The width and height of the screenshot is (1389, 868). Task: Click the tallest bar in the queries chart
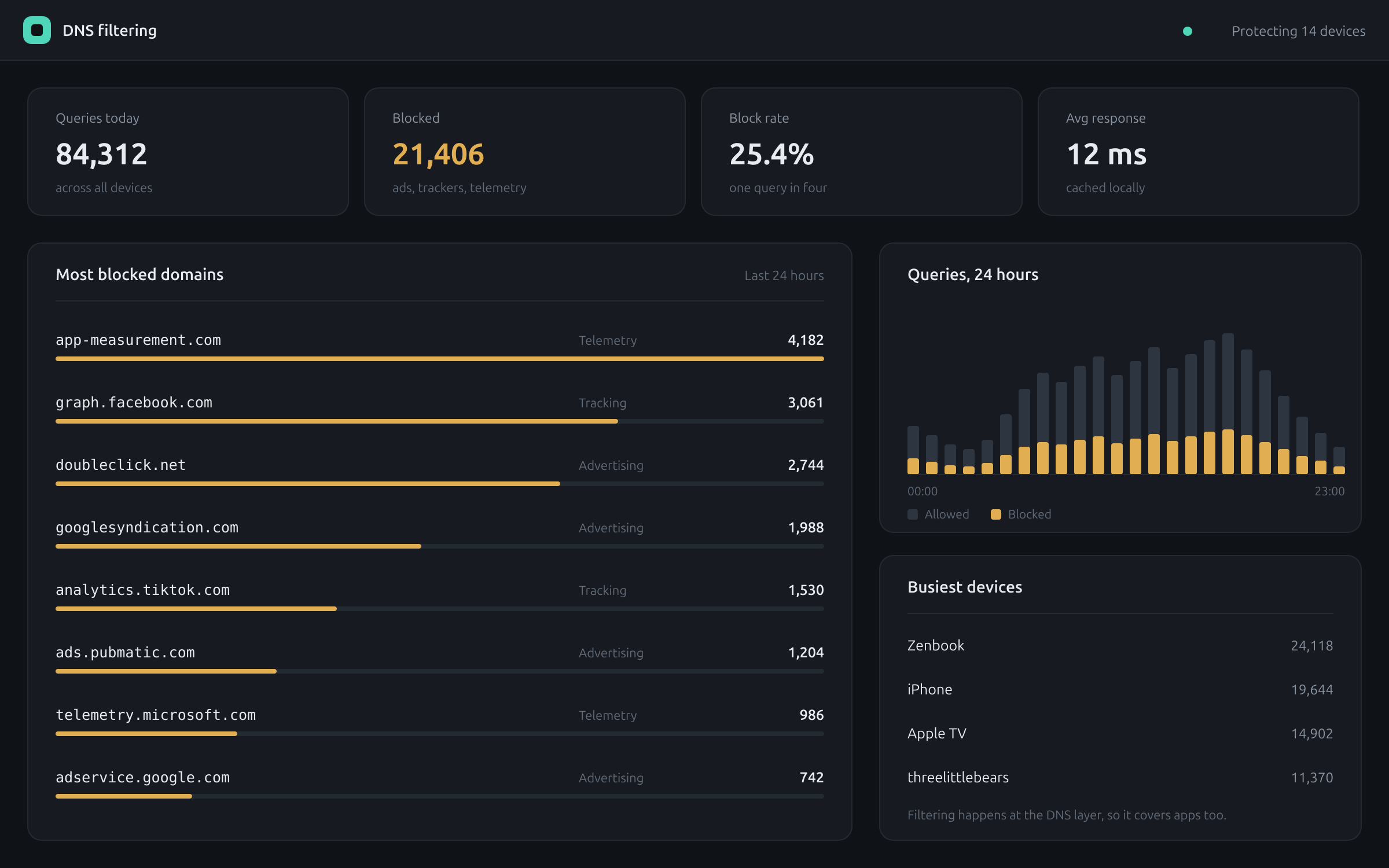coord(1228,404)
